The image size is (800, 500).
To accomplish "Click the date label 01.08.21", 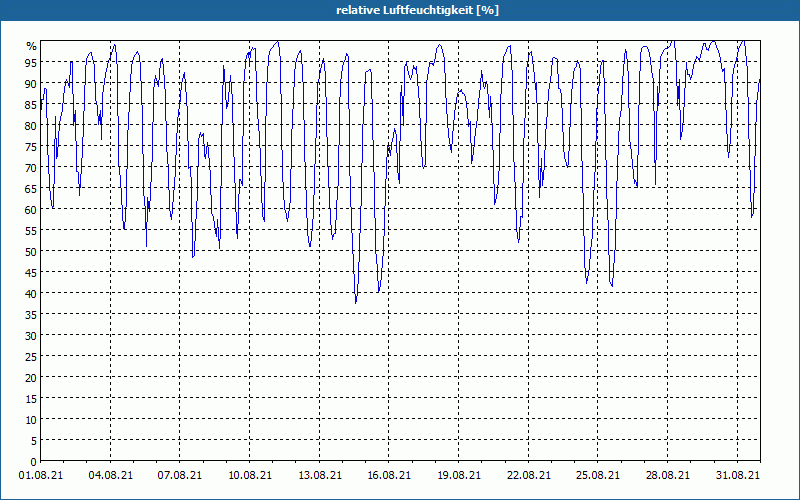I will tap(41, 475).
